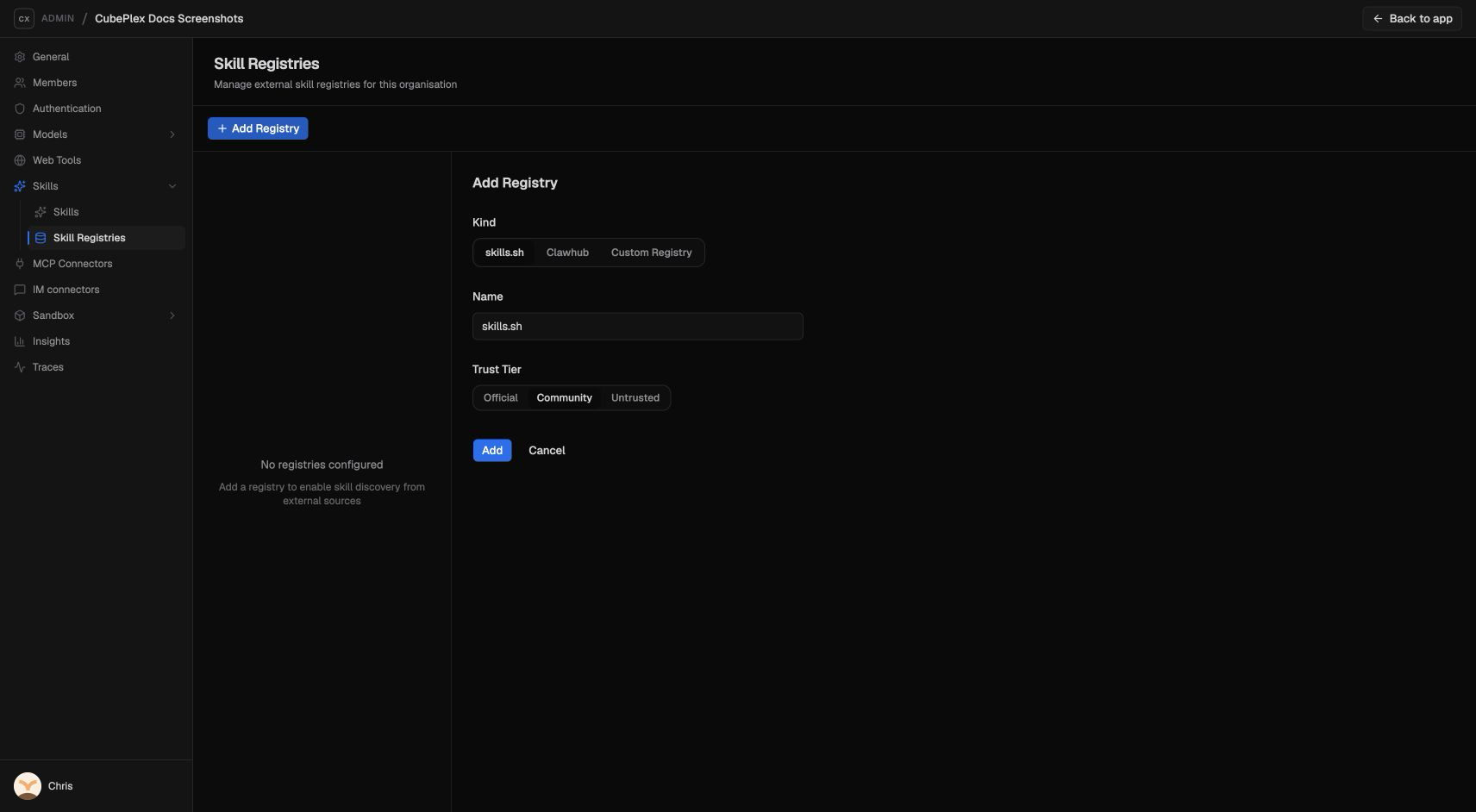Click the MCP Connectors plug icon

[x=20, y=264]
